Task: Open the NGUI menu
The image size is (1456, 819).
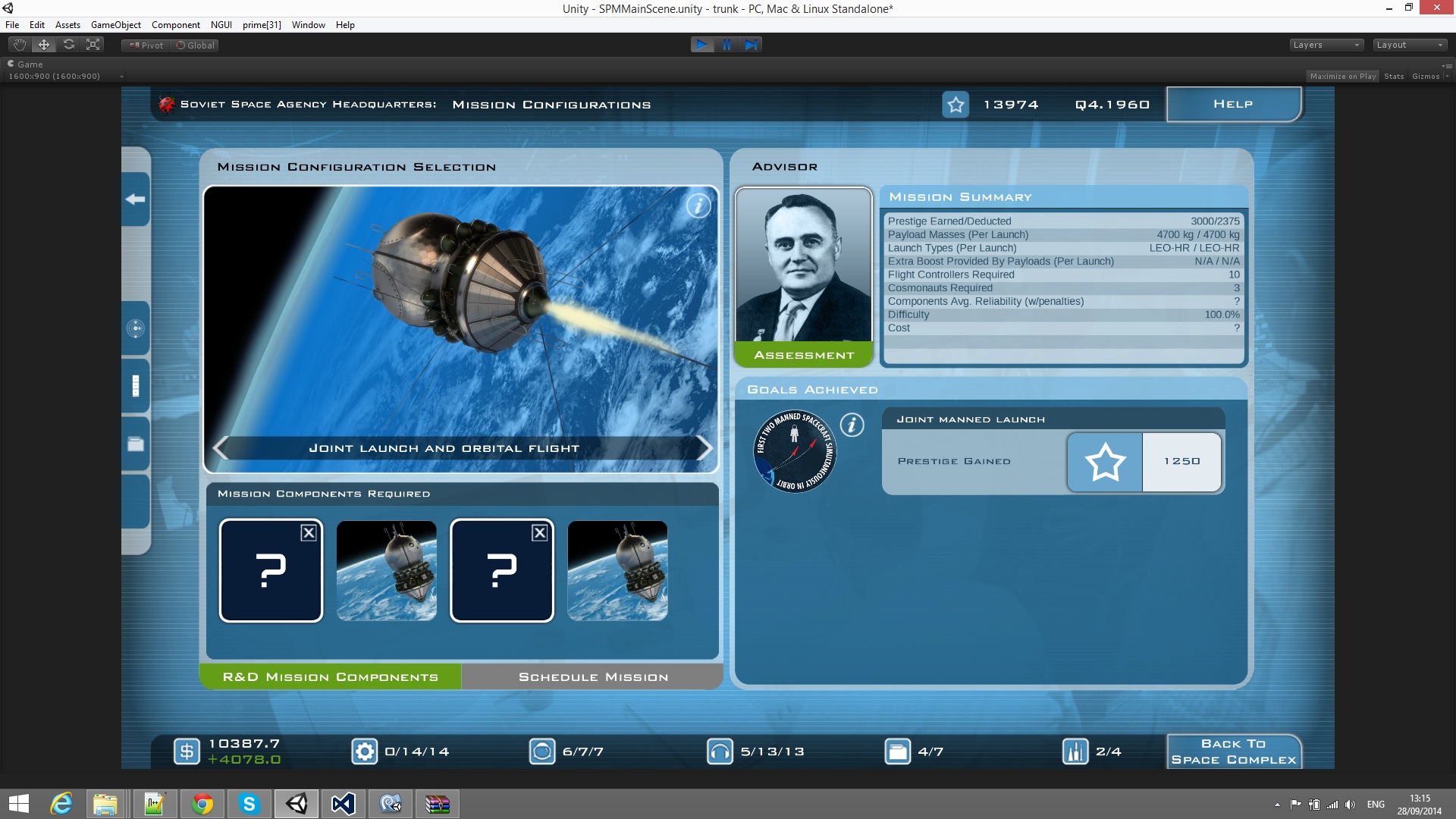Action: [x=221, y=25]
